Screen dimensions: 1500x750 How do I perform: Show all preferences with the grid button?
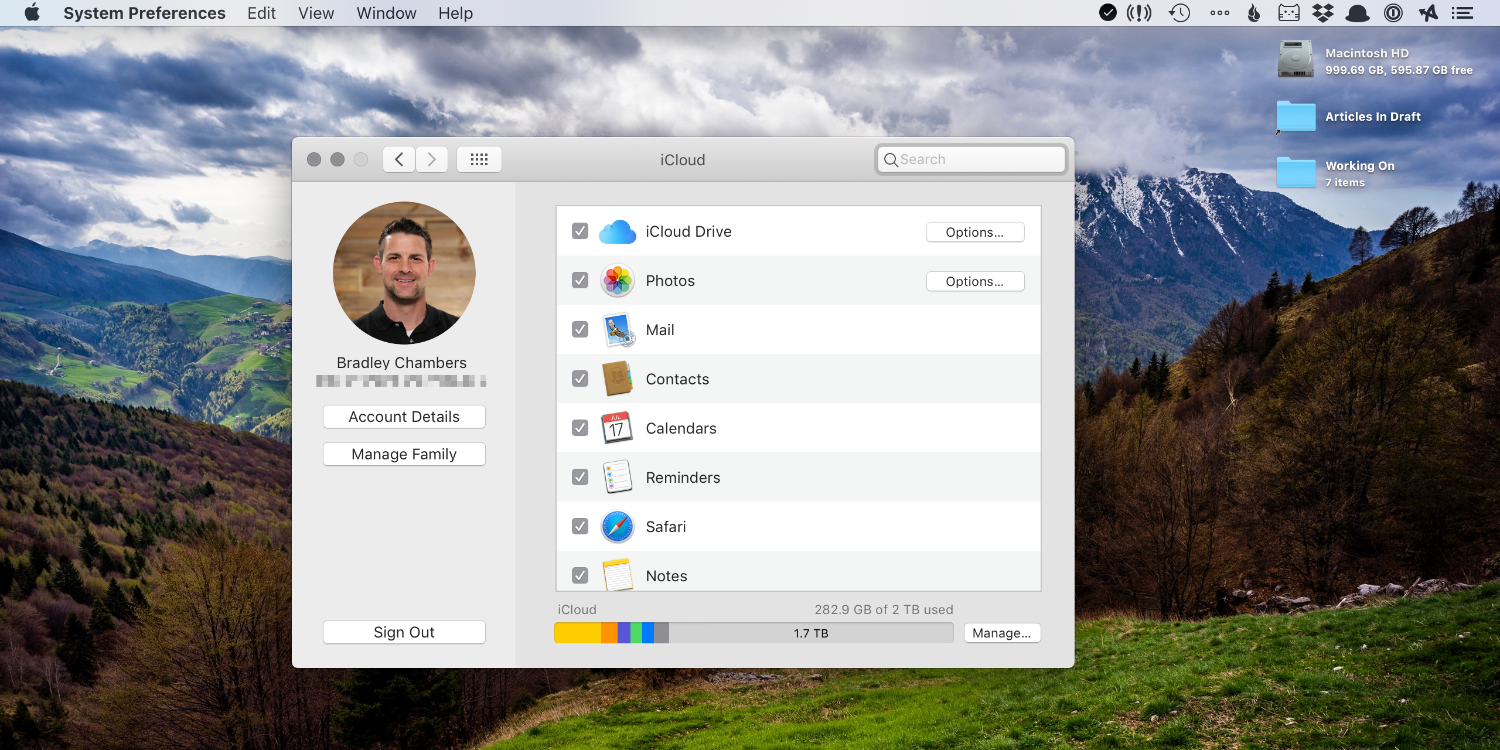click(479, 159)
